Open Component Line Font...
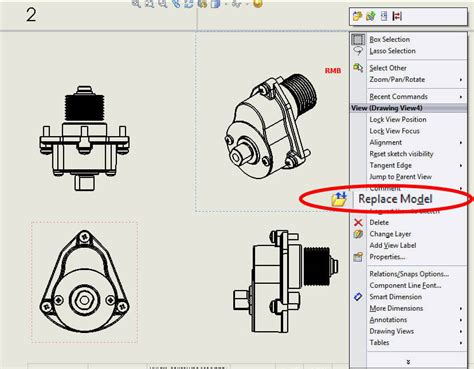 (405, 286)
